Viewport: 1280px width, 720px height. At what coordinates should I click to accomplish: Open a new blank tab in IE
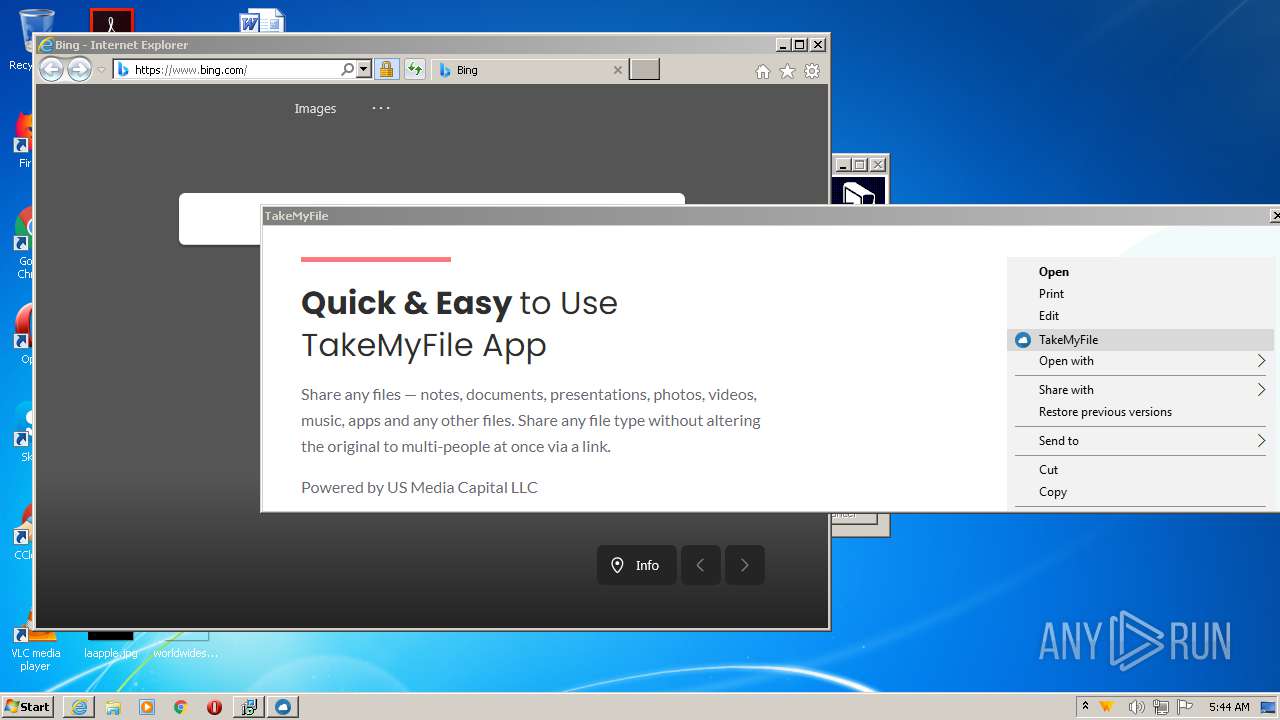[644, 69]
